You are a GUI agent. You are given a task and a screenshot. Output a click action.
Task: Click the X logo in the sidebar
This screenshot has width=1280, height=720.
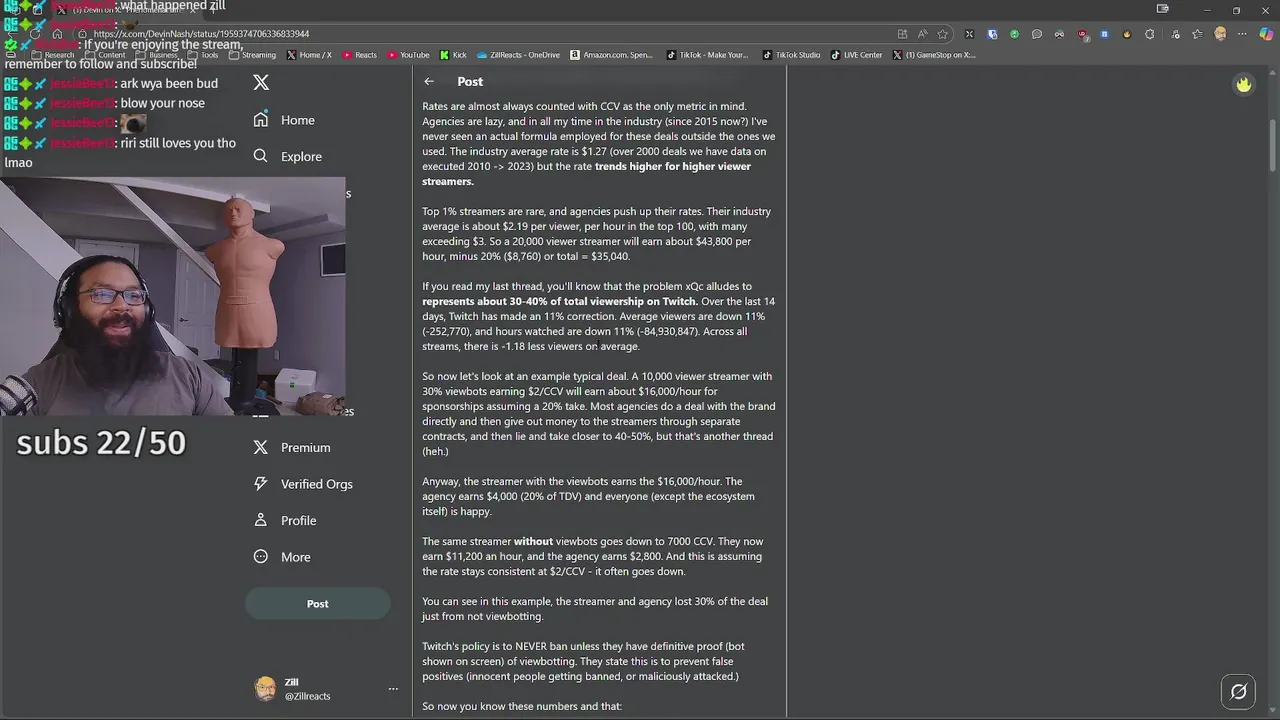[x=261, y=83]
